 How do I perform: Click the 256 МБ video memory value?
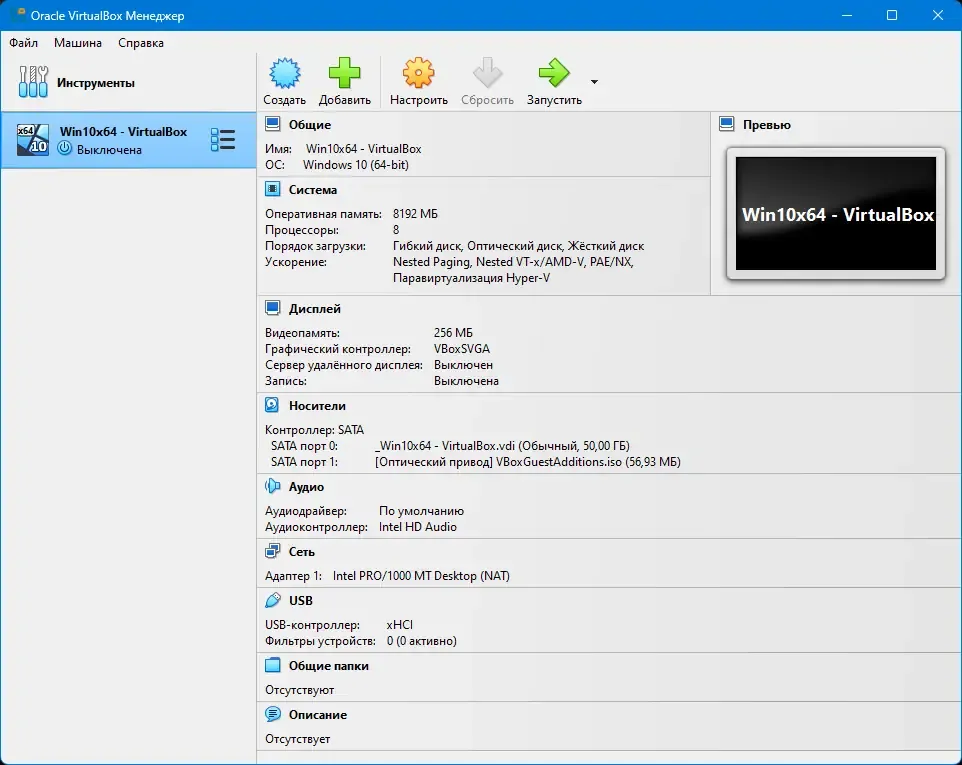(453, 333)
